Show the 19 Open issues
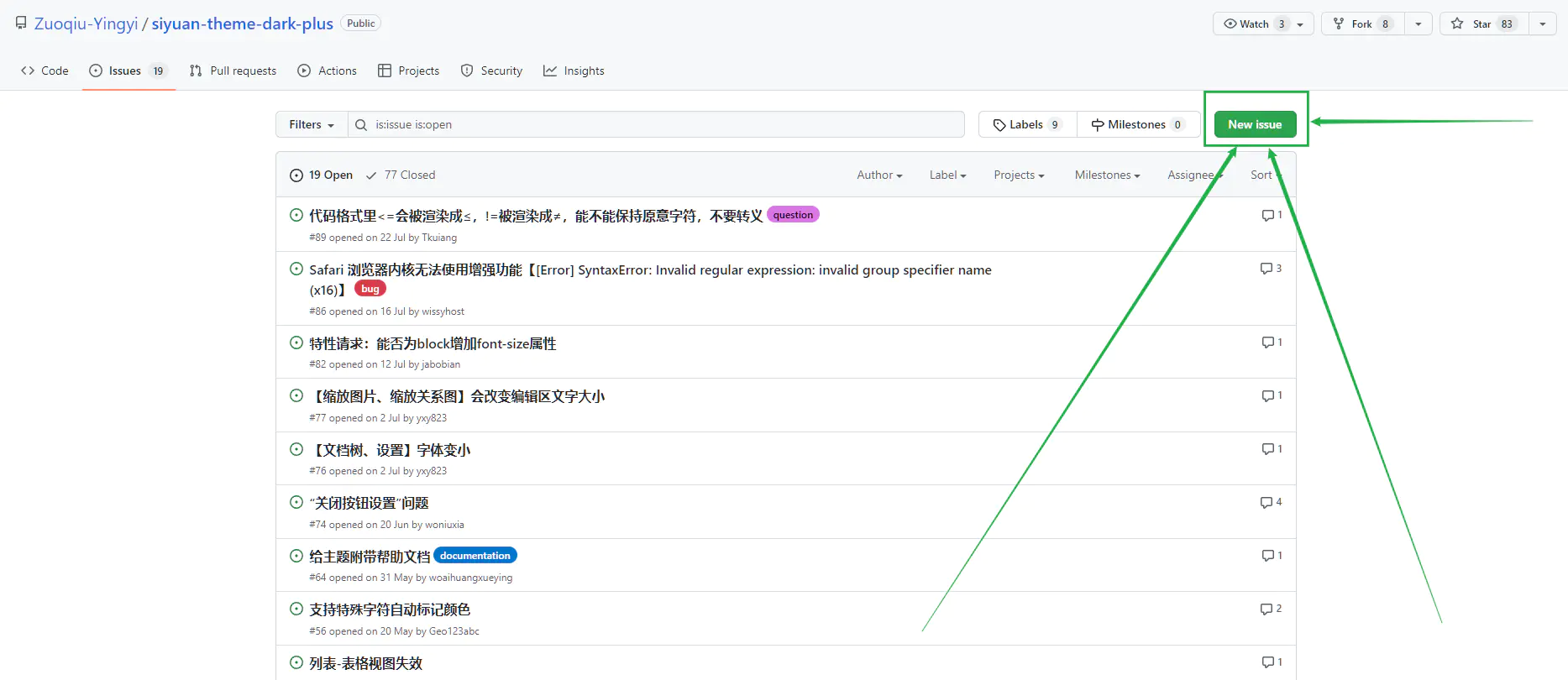 (x=322, y=175)
